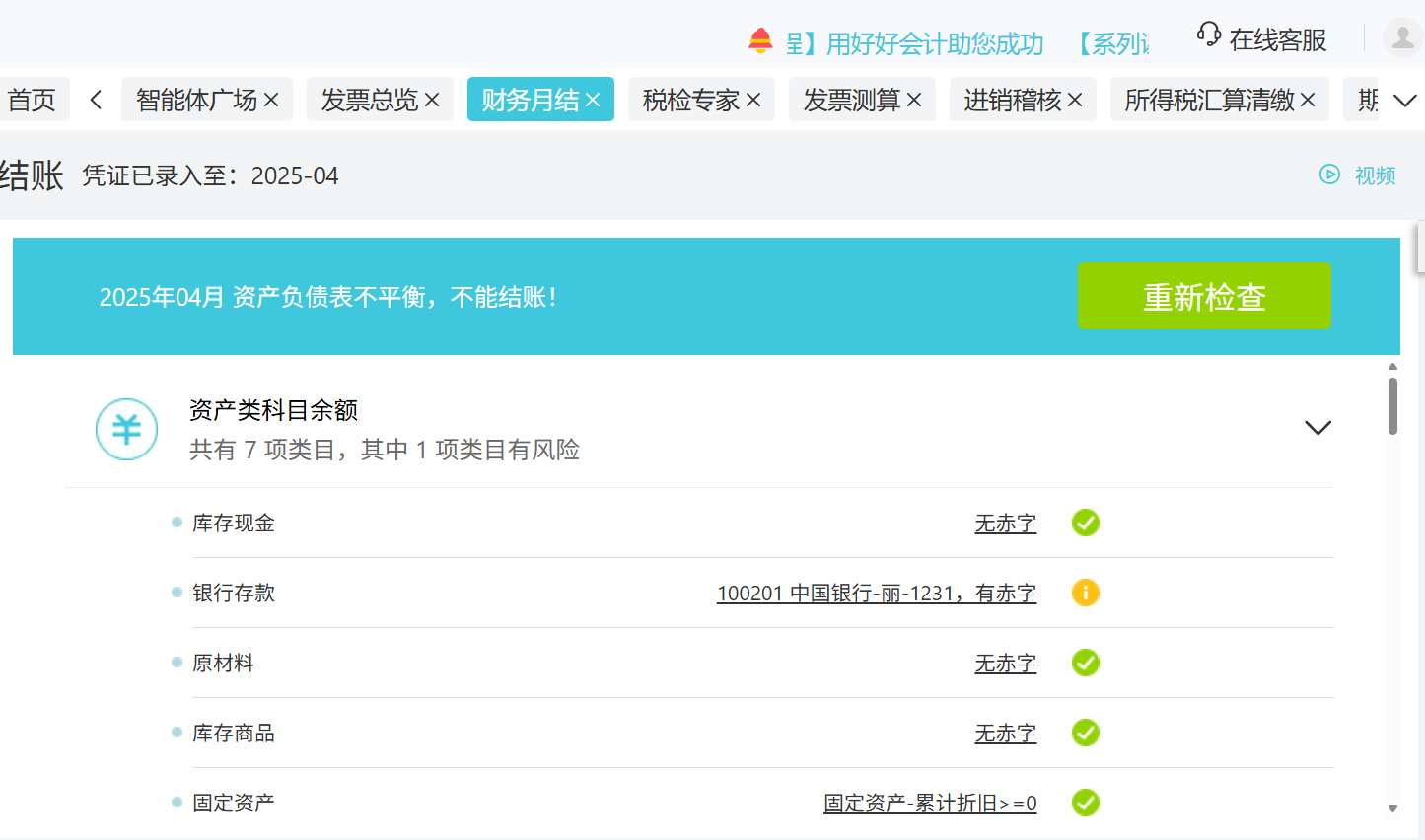Open the user avatar icon
This screenshot has height=840, width=1425.
click(1401, 37)
